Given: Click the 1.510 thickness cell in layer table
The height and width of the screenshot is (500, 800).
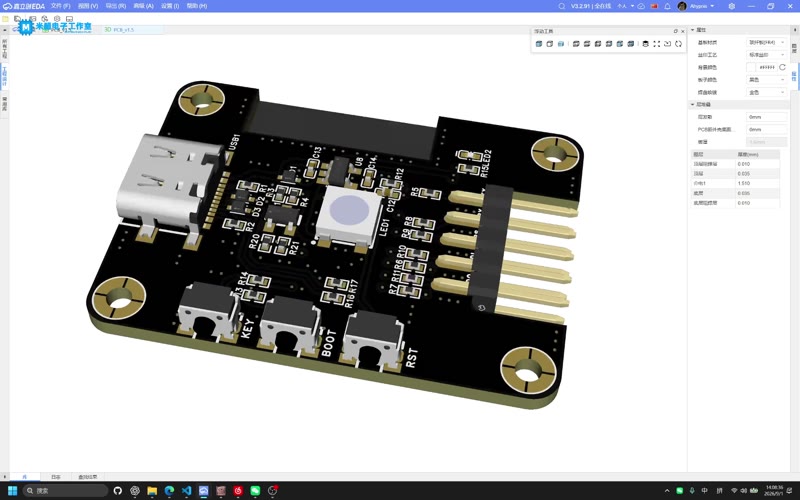Looking at the screenshot, I should (x=758, y=183).
